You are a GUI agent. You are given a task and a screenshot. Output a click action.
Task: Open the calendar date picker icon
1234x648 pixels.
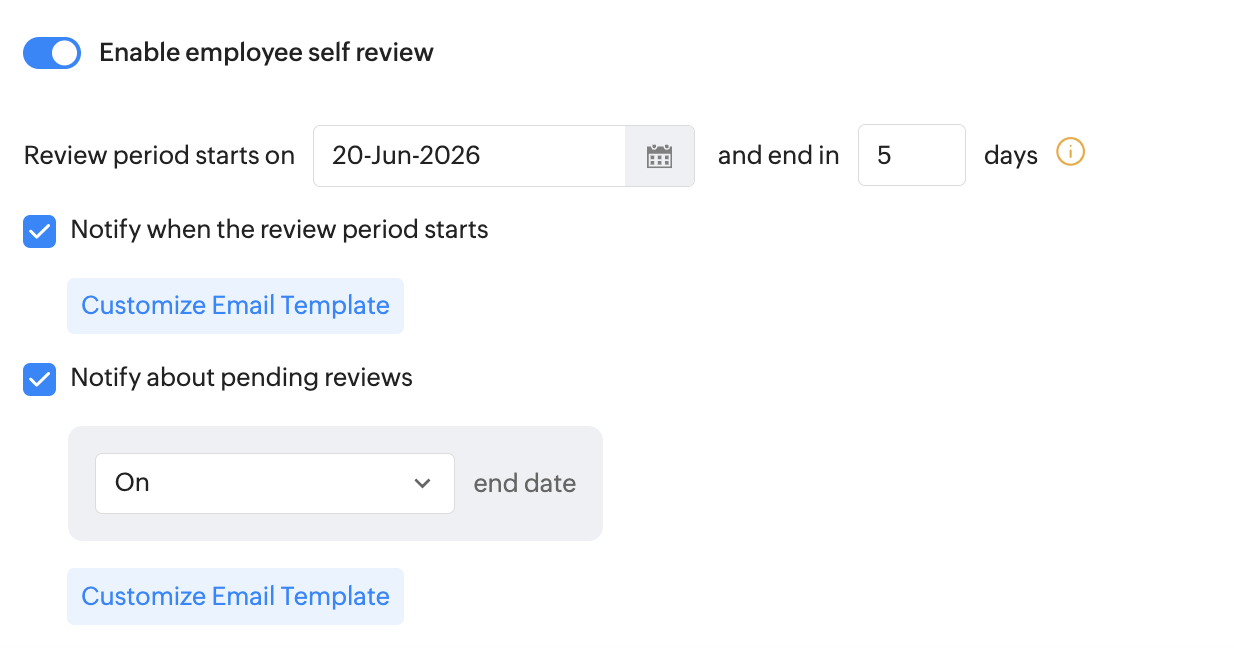659,156
